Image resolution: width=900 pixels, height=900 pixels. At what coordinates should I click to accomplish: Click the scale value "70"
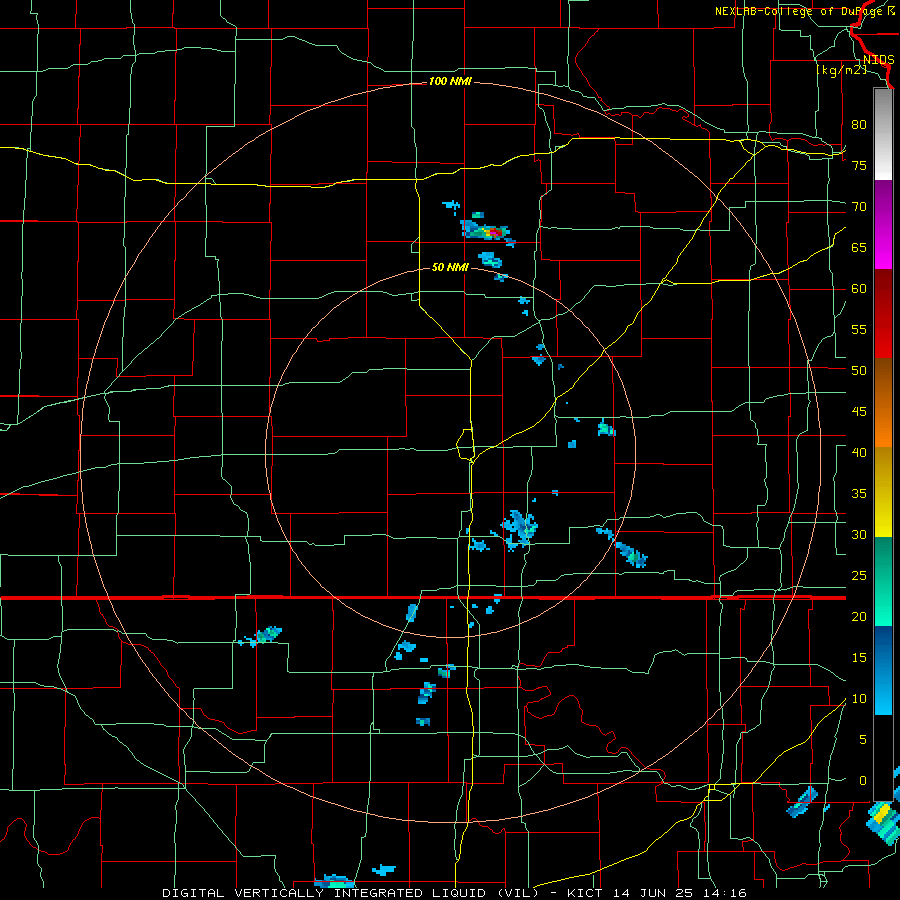(x=859, y=207)
